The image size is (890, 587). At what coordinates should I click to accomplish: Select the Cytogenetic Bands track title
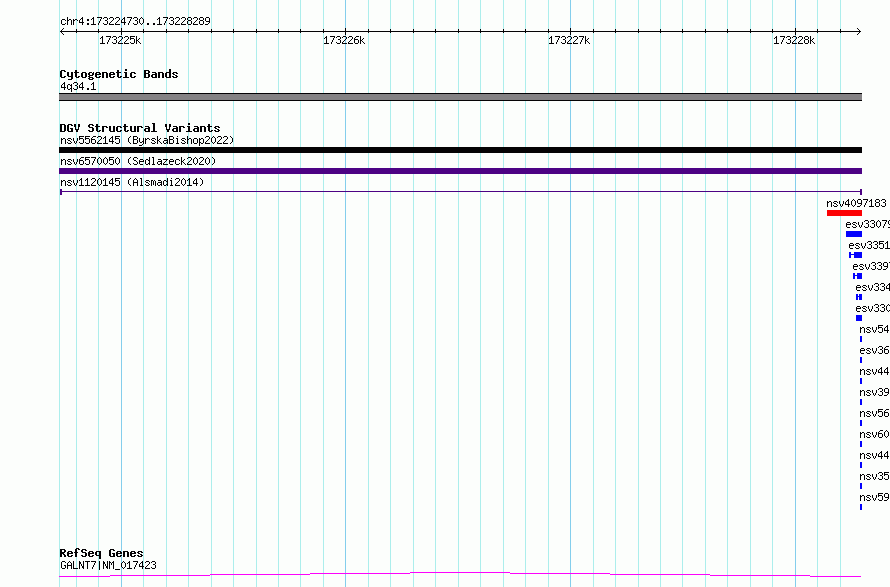(119, 74)
